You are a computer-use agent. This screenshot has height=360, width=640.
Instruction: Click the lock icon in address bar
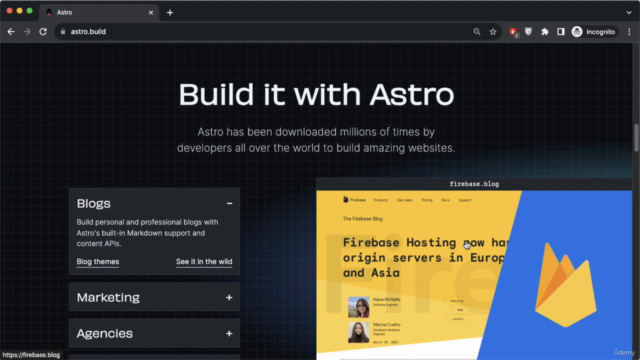point(63,31)
